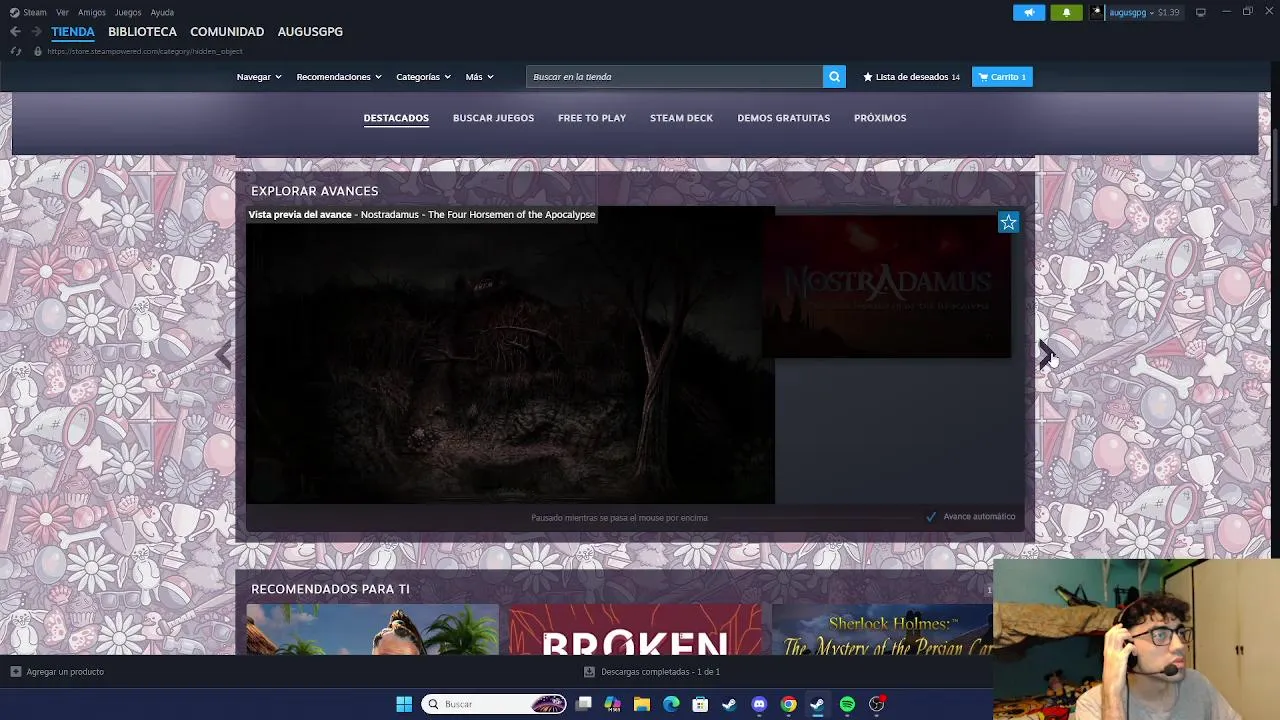Click the augusgpg profile avatar
The width and height of the screenshot is (1280, 720).
click(x=1097, y=12)
